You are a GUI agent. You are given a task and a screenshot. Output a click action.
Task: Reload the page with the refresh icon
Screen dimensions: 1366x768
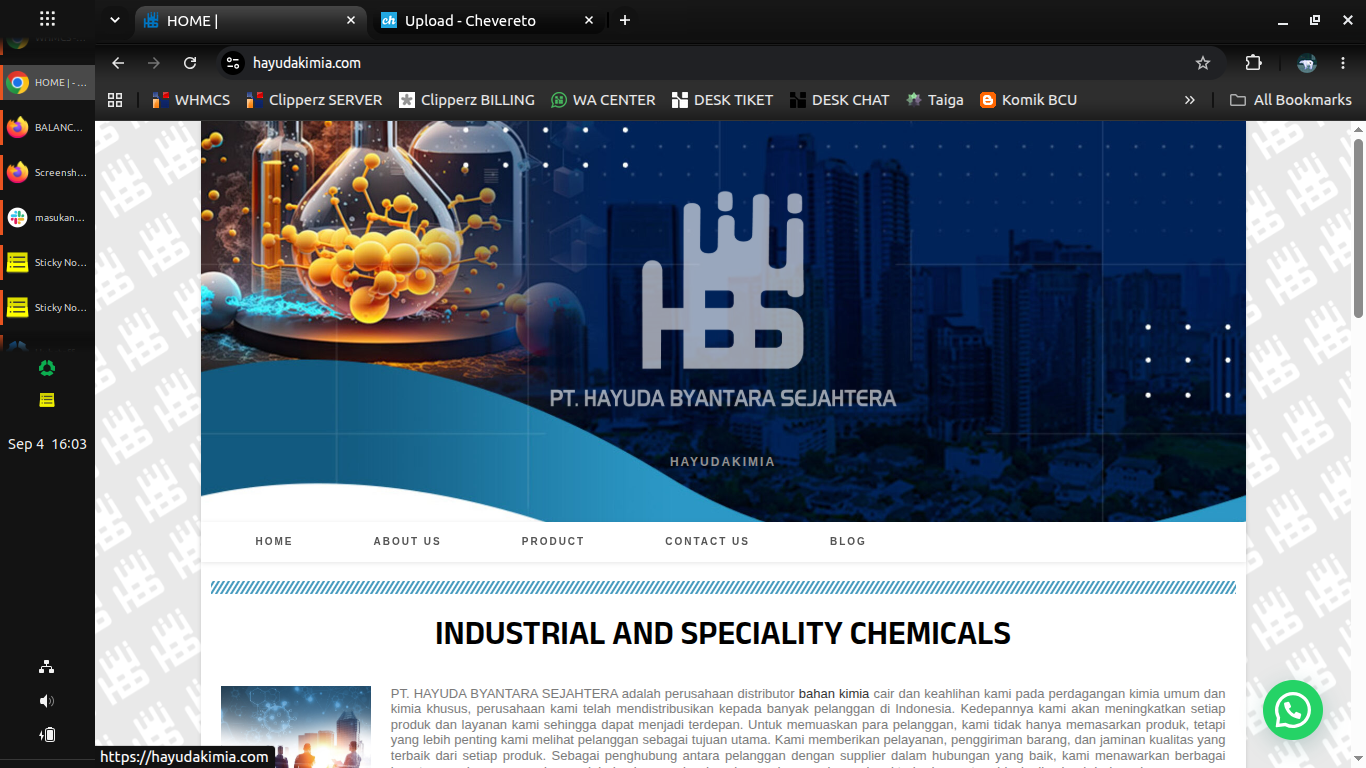[x=190, y=63]
